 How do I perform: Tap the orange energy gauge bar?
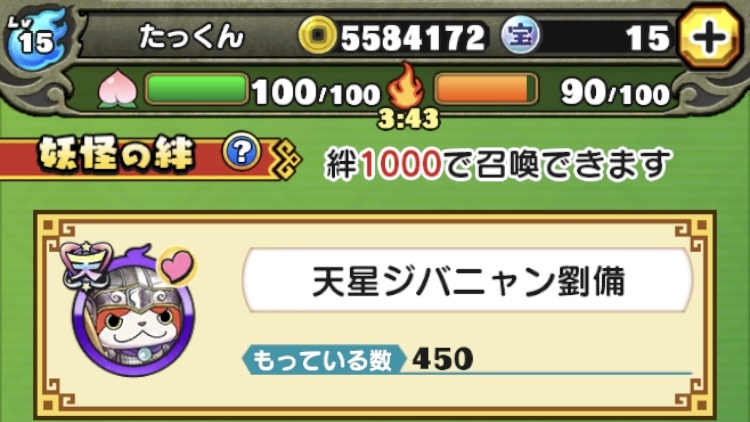coord(486,89)
